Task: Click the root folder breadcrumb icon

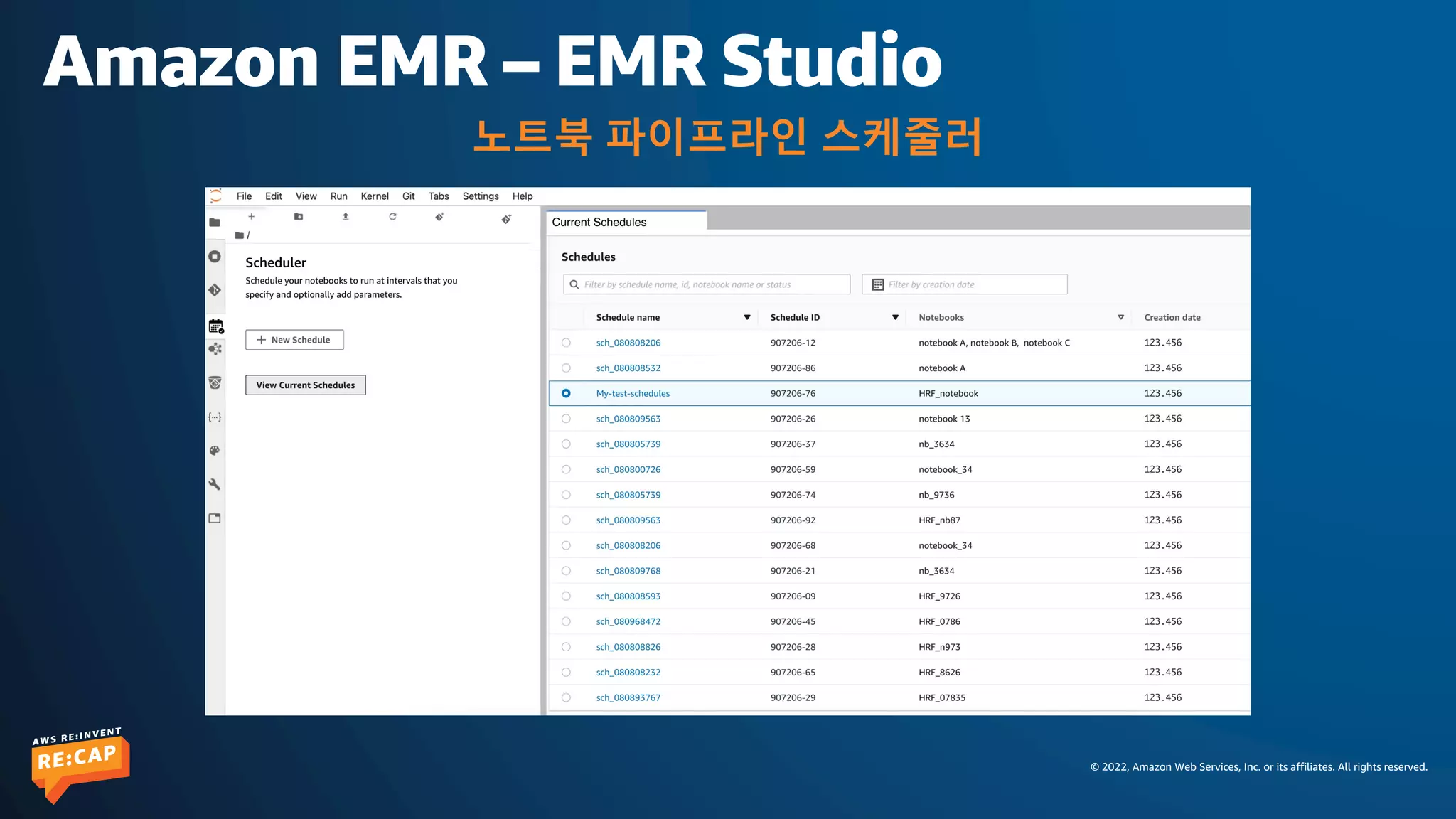Action: [240, 235]
